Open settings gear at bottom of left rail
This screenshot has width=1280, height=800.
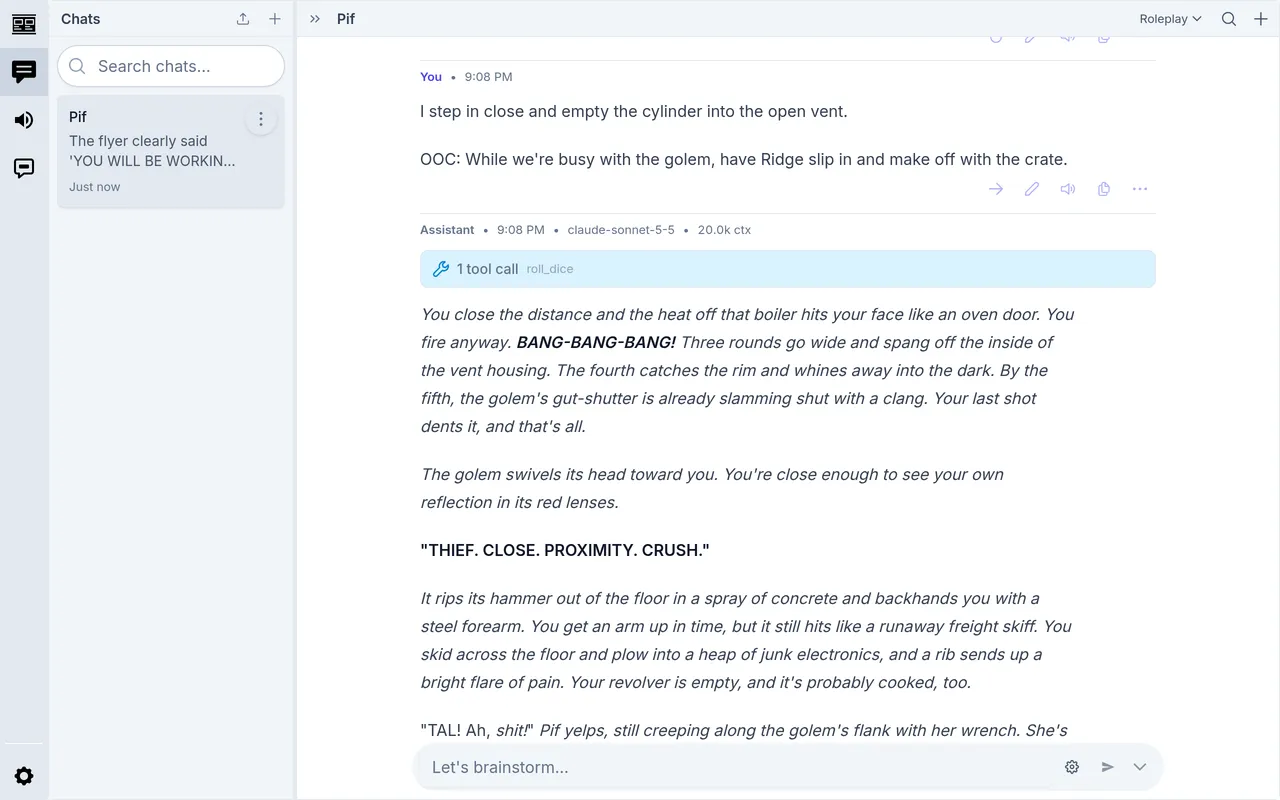coord(24,776)
